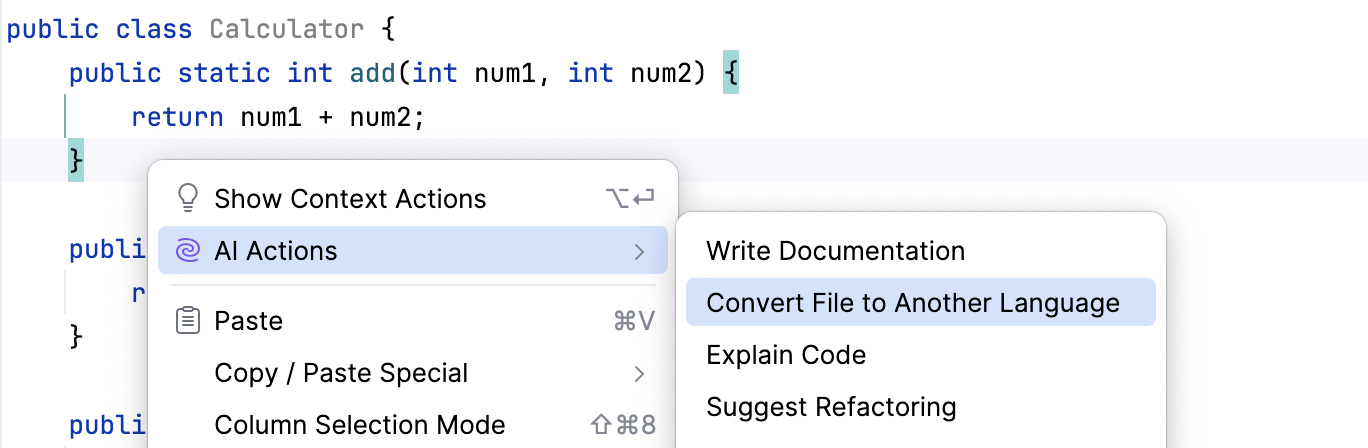Click the highlighted closing brace of add
Screen dimensions: 1368x448
(x=76, y=160)
